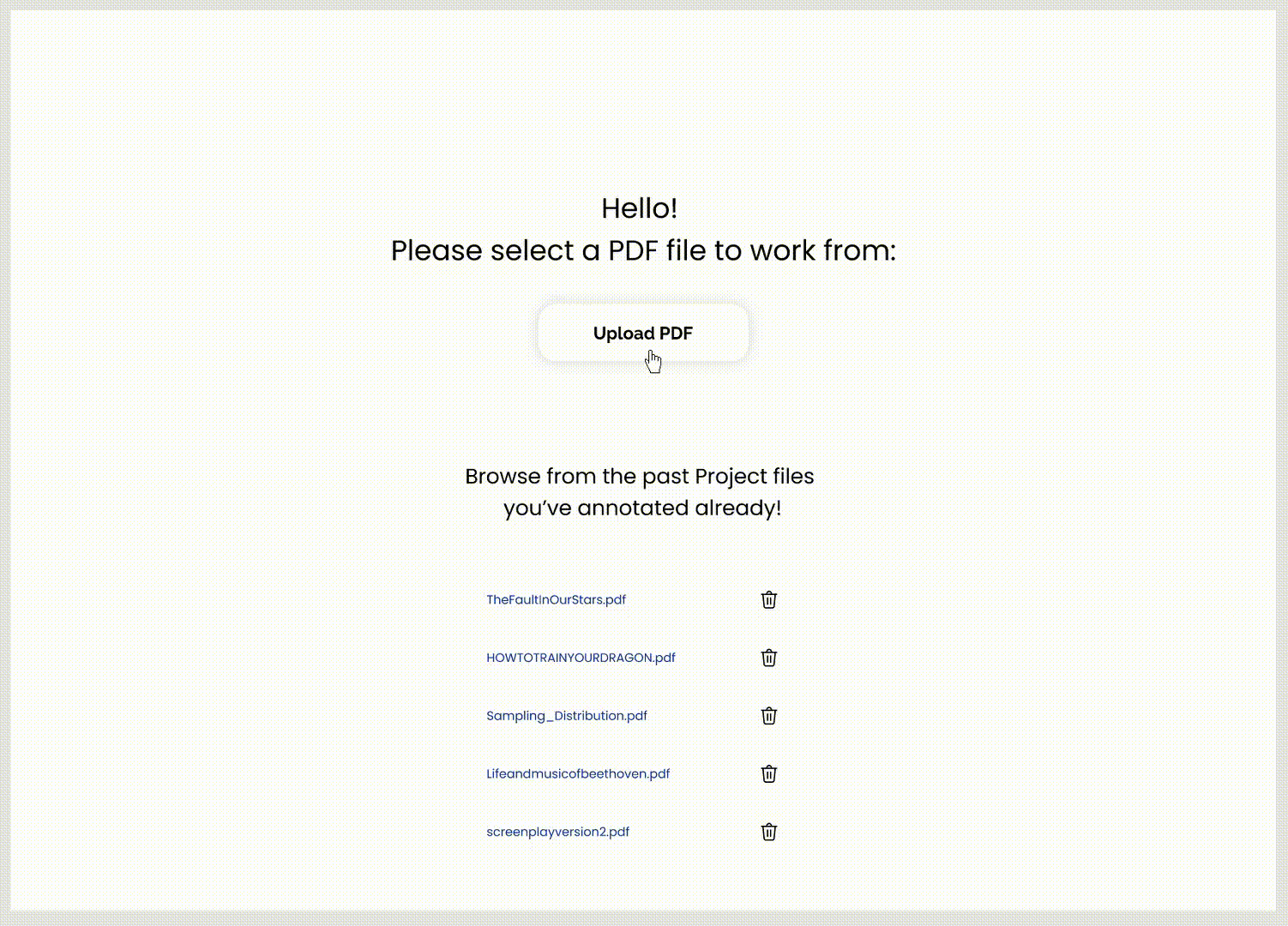Click trash icon next to HOWTOTRAINYOURDRAGON.pdf
Image resolution: width=1288 pixels, height=926 pixels.
pyautogui.click(x=768, y=658)
